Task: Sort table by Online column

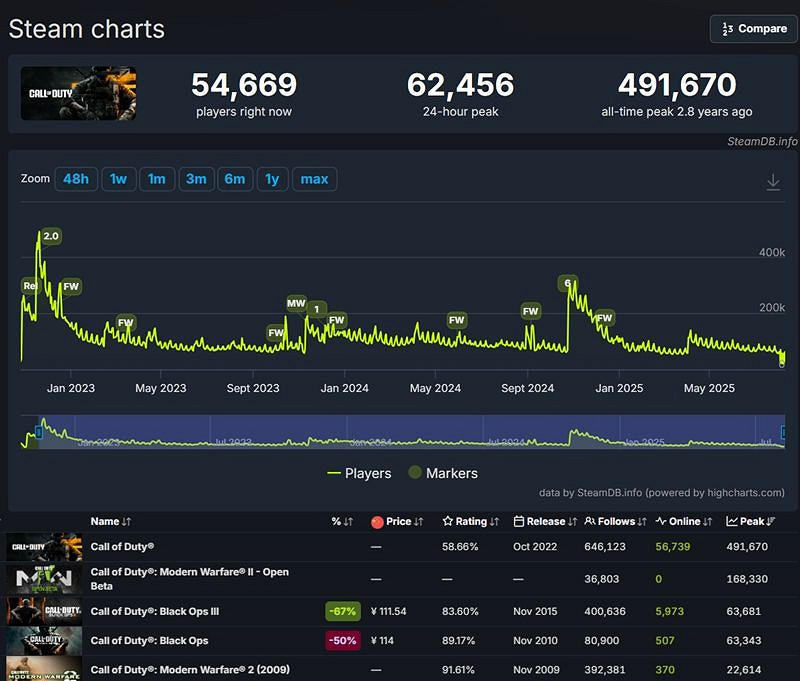Action: click(x=684, y=521)
